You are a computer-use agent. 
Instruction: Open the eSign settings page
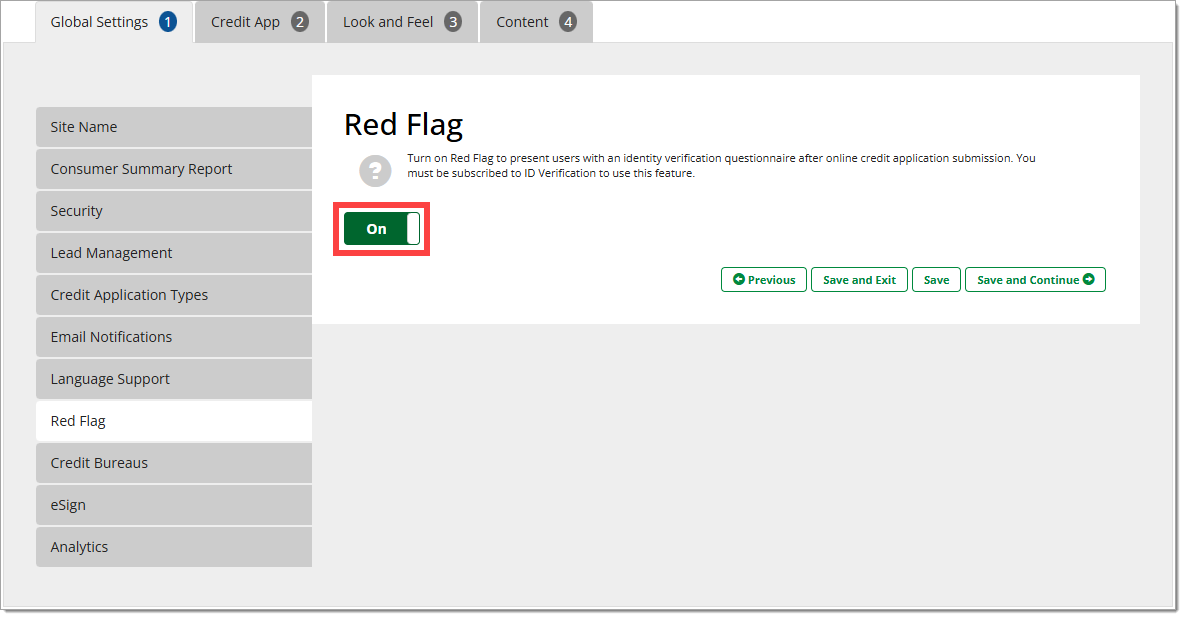[174, 505]
